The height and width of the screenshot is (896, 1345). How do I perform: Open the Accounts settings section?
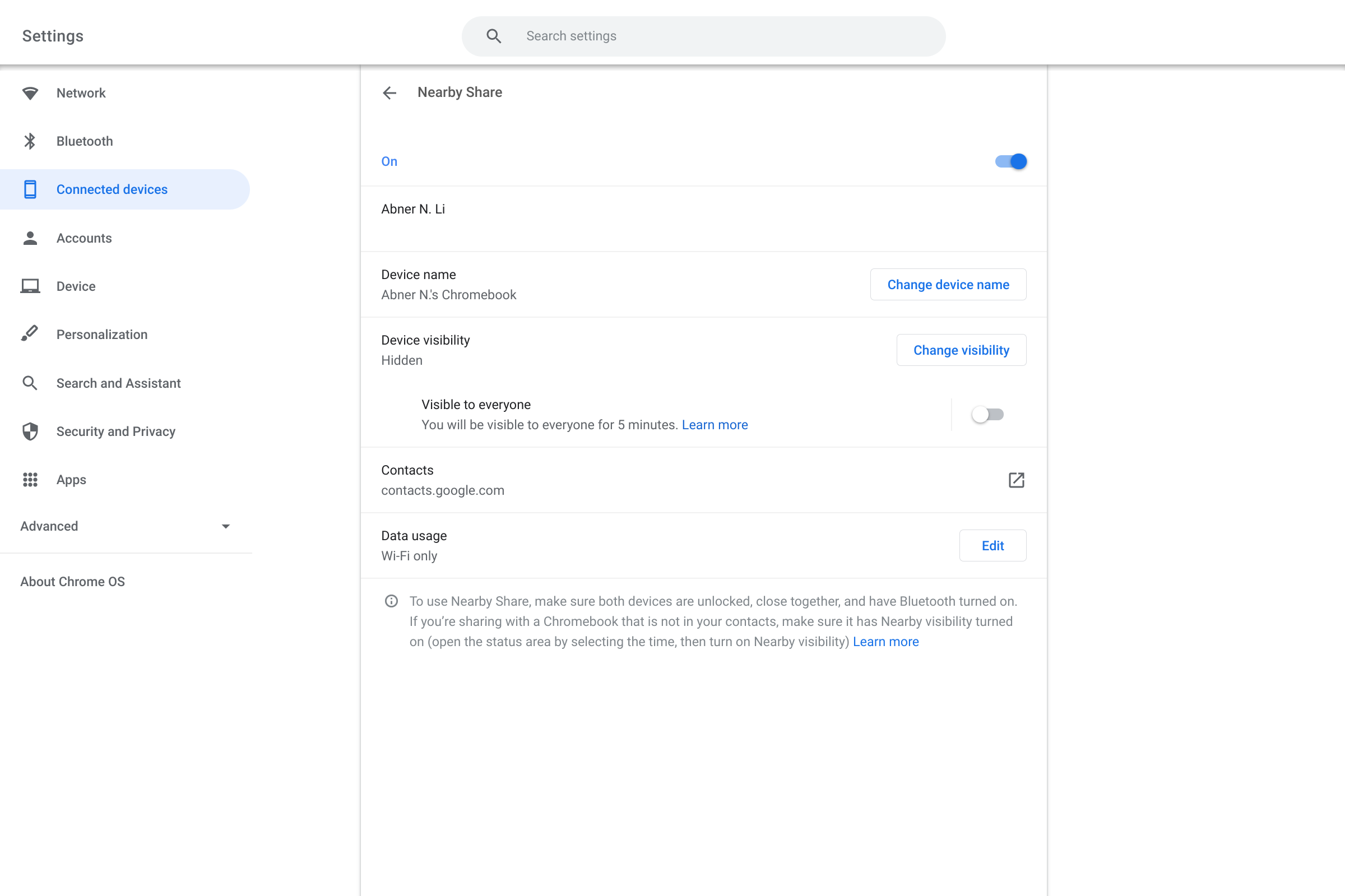[84, 238]
